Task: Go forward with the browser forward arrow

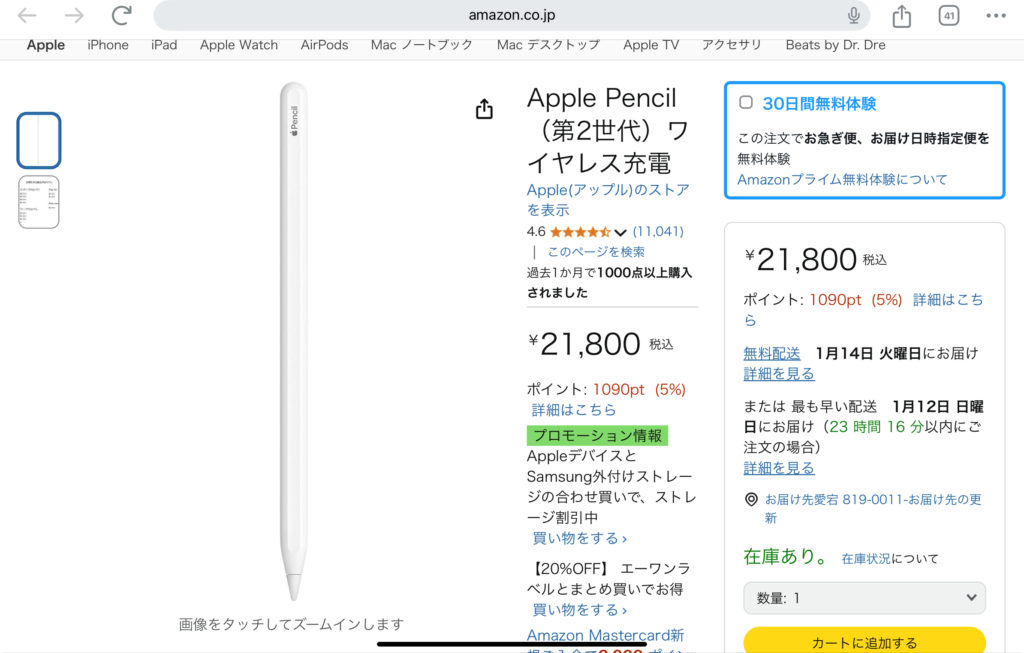Action: tap(74, 15)
